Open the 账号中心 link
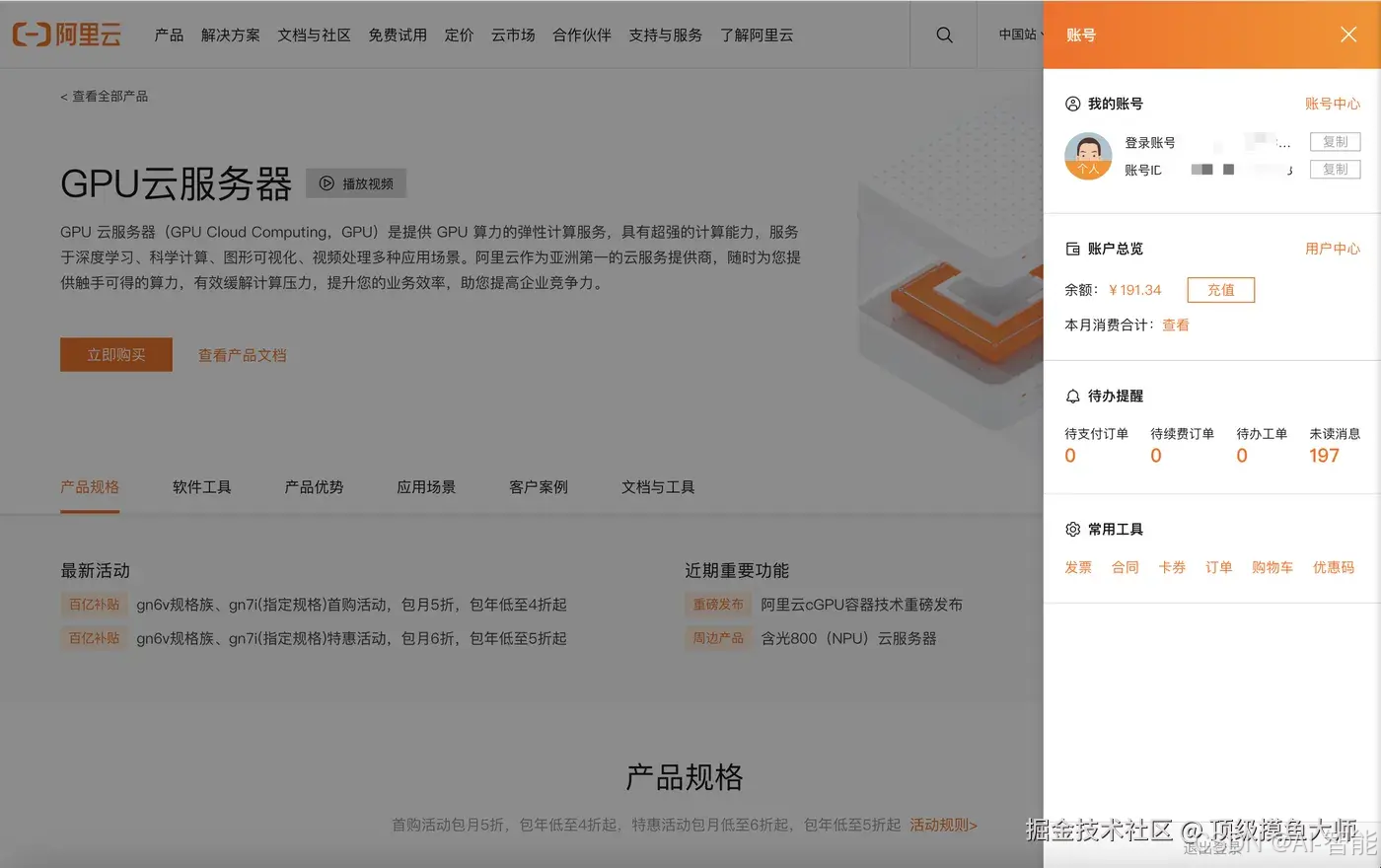The width and height of the screenshot is (1381, 868). coord(1334,103)
